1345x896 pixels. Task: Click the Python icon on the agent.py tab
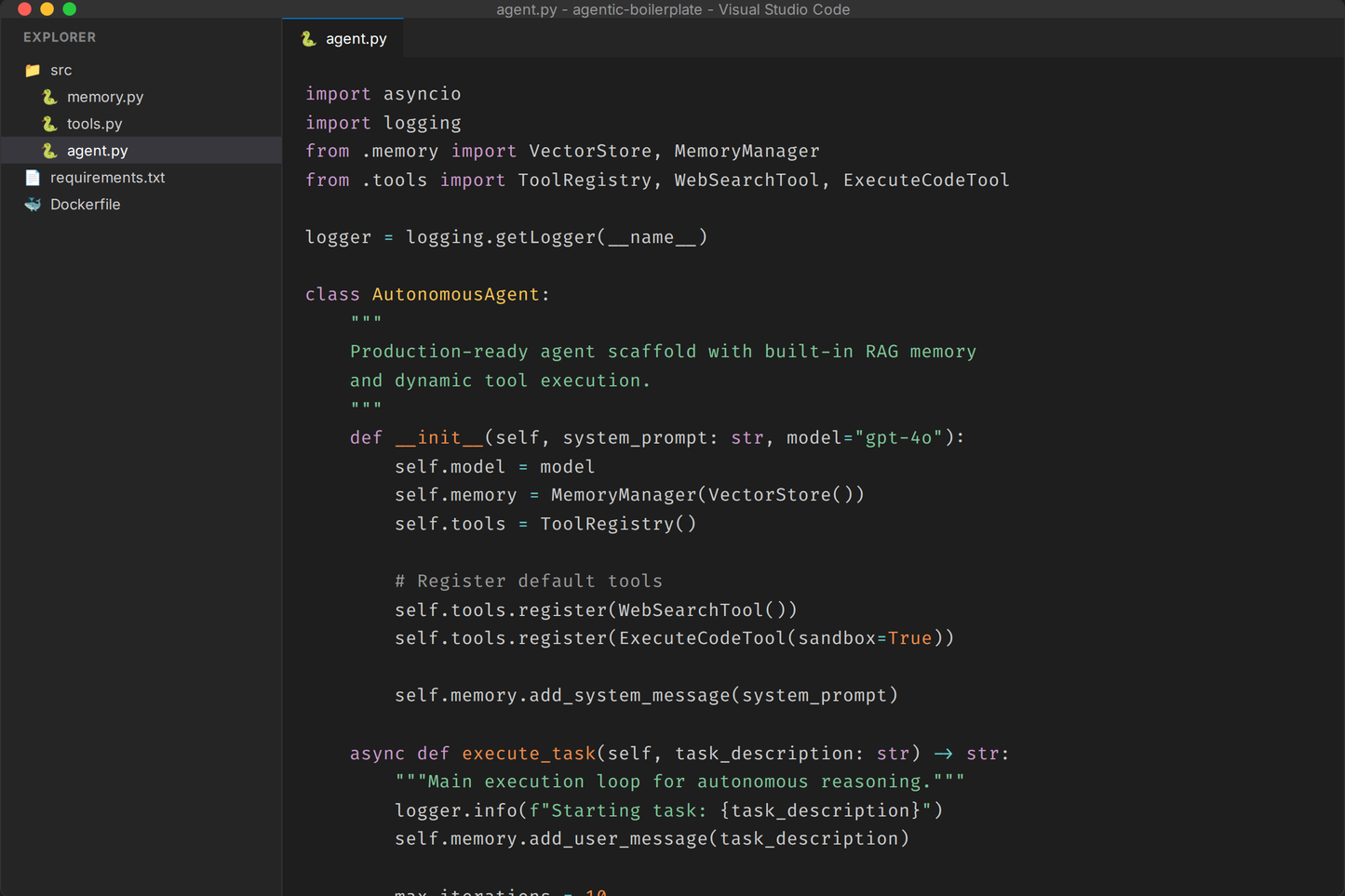(308, 39)
